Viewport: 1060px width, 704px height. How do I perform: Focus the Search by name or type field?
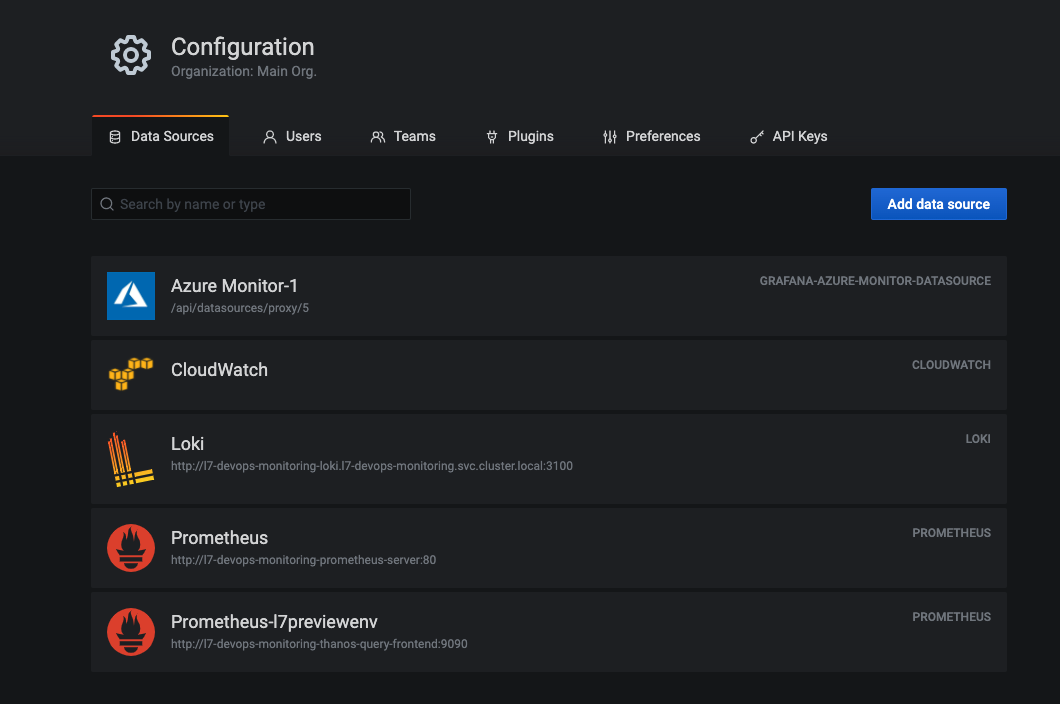[251, 204]
